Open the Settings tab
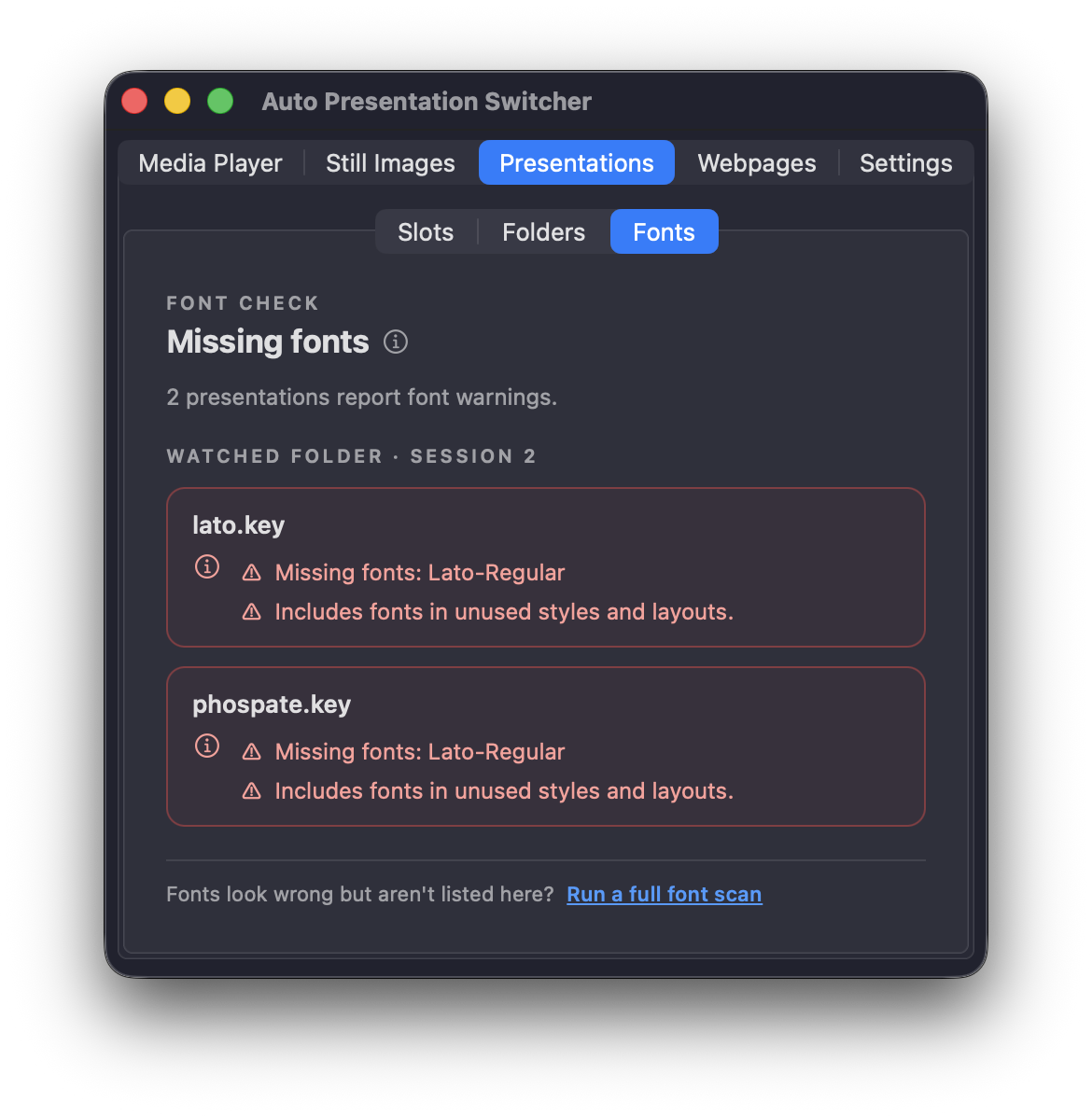Image resolution: width=1092 pixels, height=1116 pixels. click(x=905, y=163)
